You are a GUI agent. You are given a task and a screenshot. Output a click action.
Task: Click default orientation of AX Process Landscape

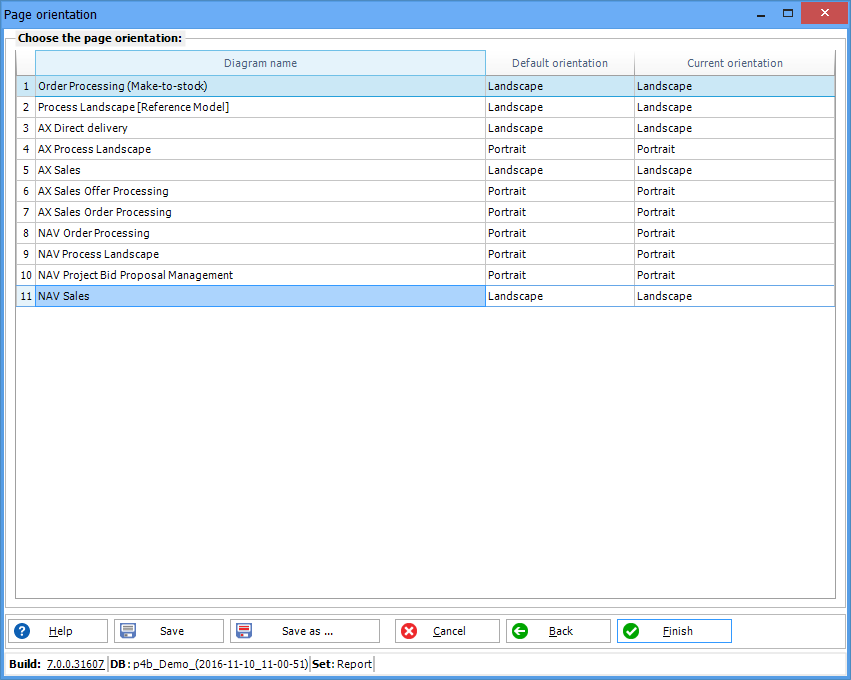pyautogui.click(x=560, y=149)
